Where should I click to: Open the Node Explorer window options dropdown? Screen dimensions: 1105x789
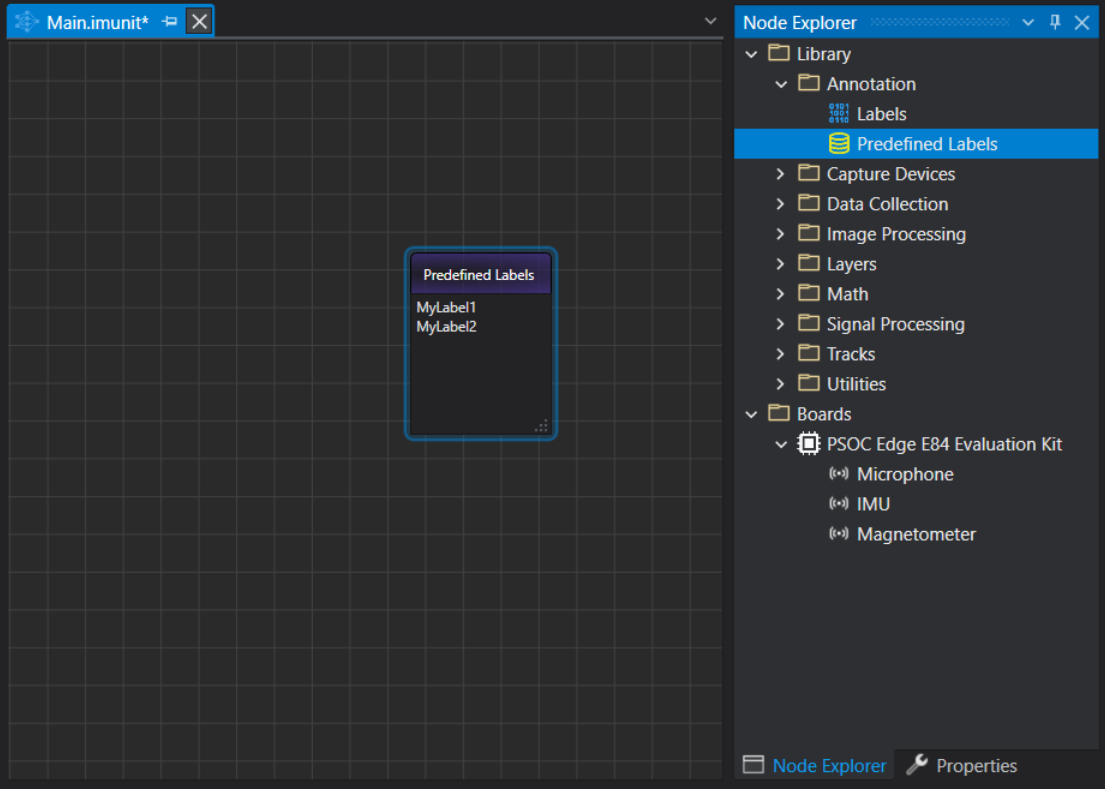[x=1028, y=23]
